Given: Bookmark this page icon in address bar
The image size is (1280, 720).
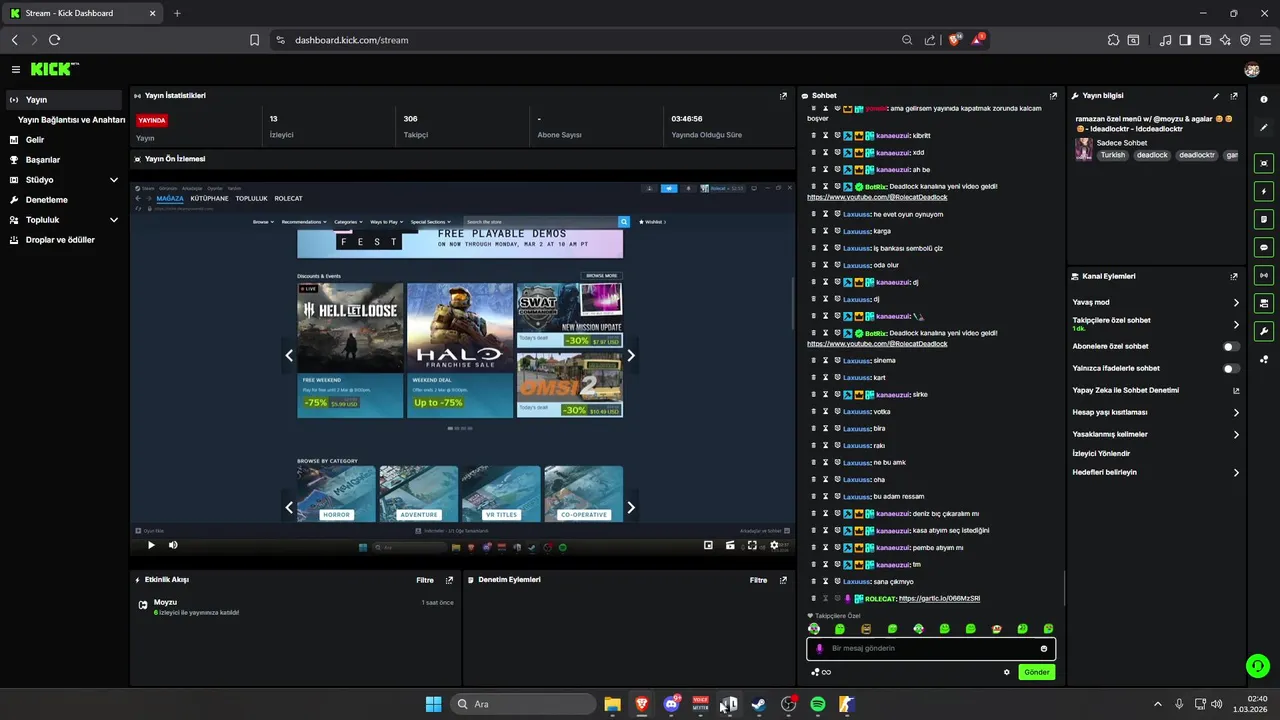Looking at the screenshot, I should tap(255, 40).
